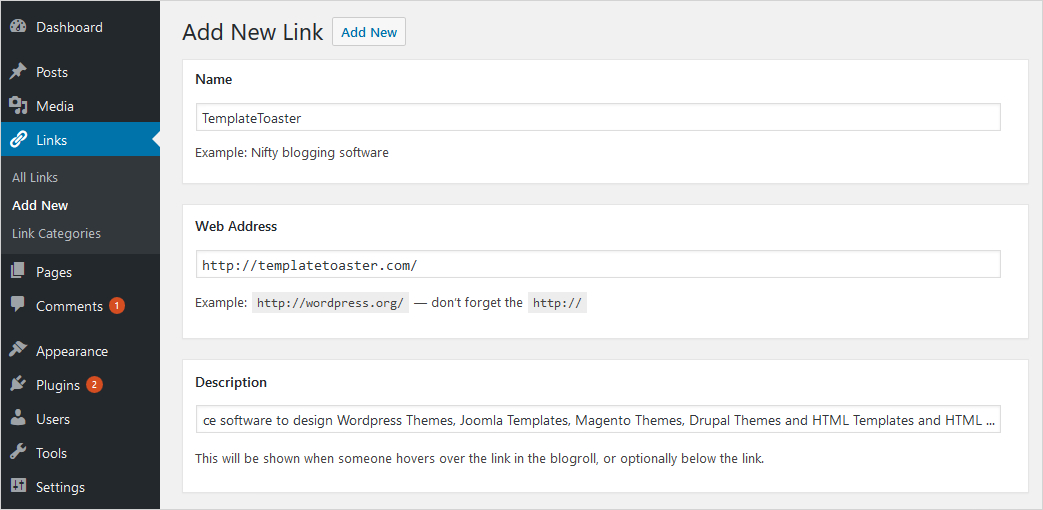Screen dimensions: 1043x510
Task: Click into the Description text field
Action: click(598, 420)
